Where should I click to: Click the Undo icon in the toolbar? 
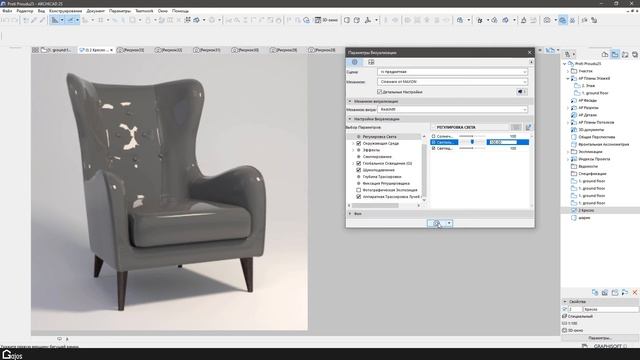pyautogui.click(x=6, y=20)
